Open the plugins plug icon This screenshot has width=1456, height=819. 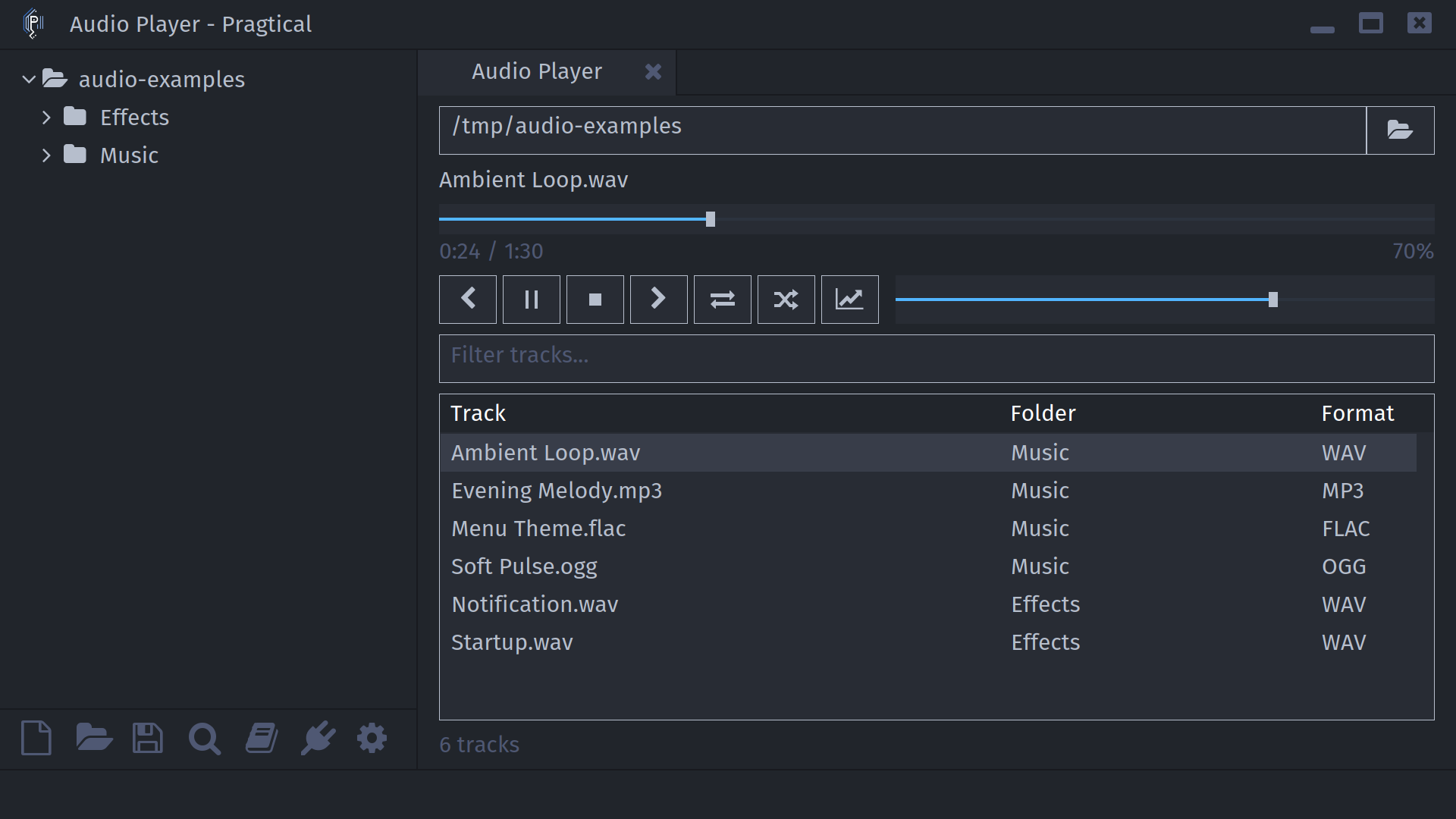[318, 738]
